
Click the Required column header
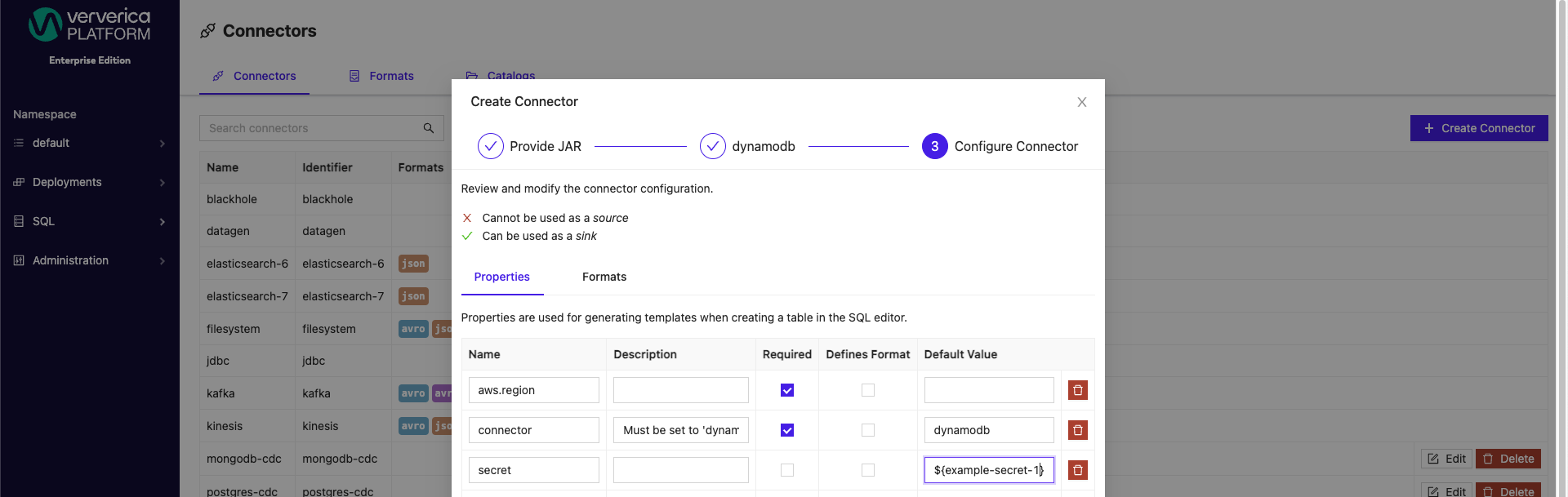pyautogui.click(x=787, y=354)
